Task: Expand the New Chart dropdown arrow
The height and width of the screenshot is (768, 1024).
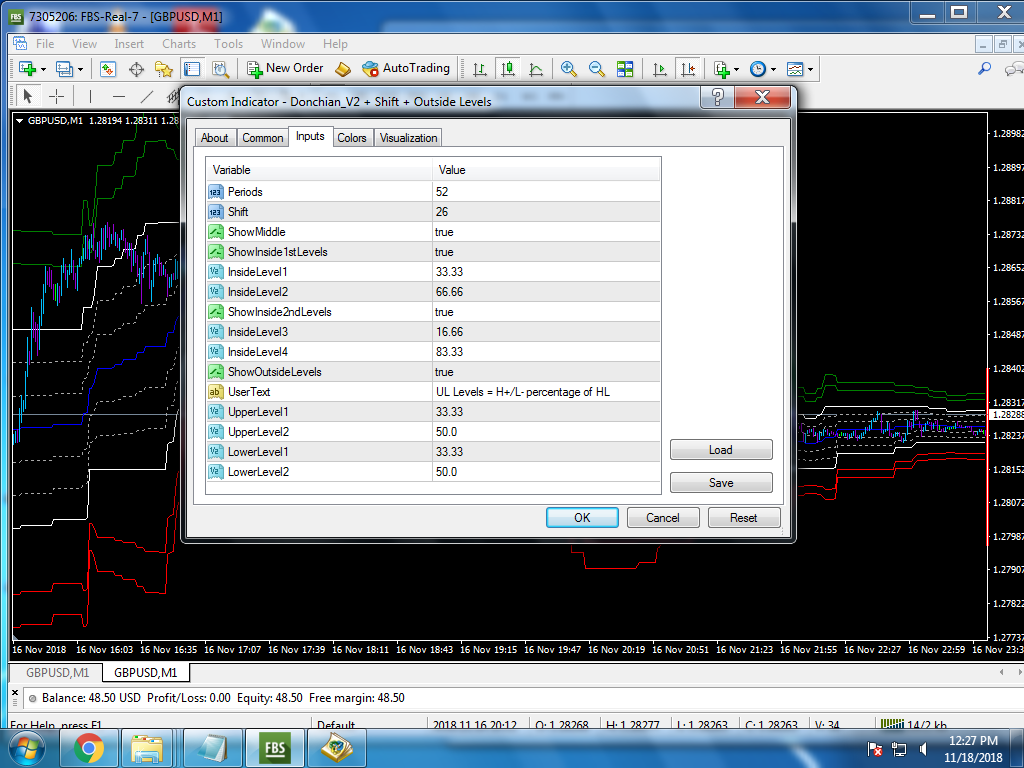Action: click(x=44, y=69)
